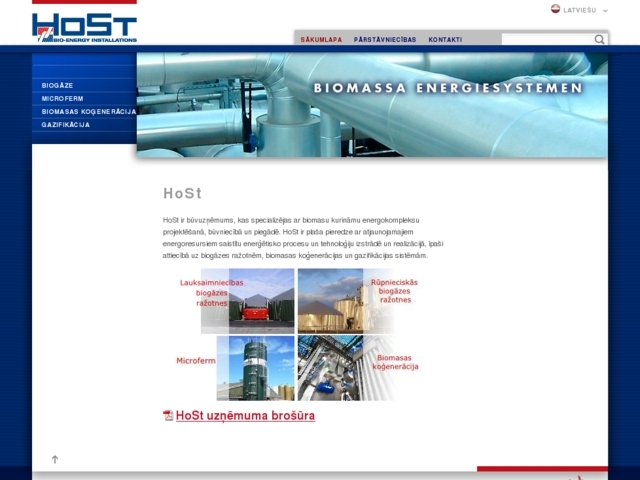
Task: Open the cogeneration pipes interior photo
Action: click(x=331, y=368)
